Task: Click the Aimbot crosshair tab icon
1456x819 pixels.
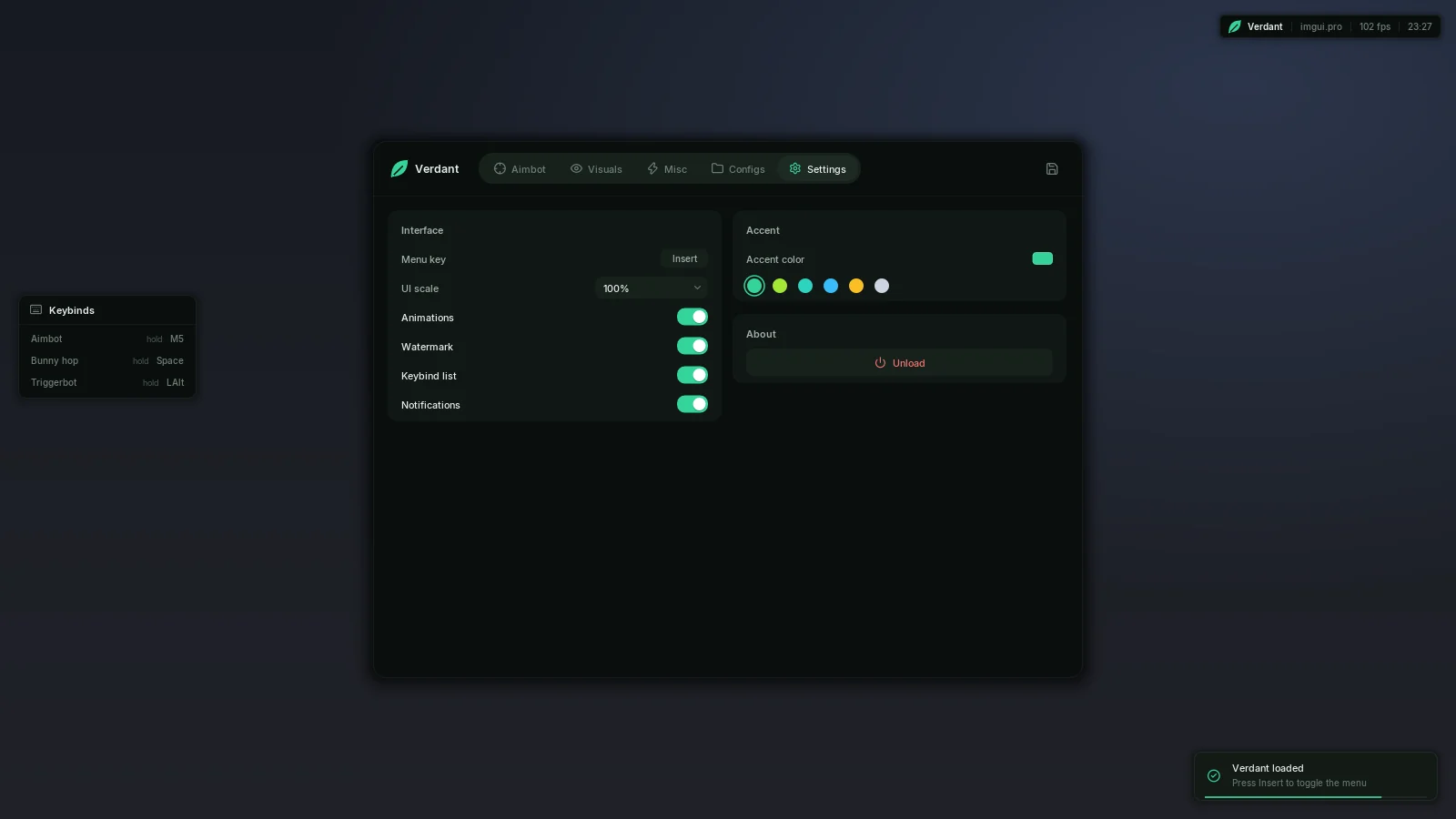Action: coord(500,169)
